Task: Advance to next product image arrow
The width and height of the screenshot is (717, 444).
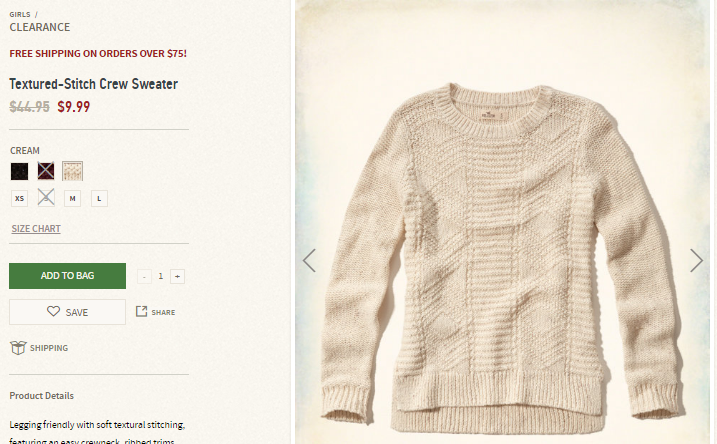Action: point(696,261)
